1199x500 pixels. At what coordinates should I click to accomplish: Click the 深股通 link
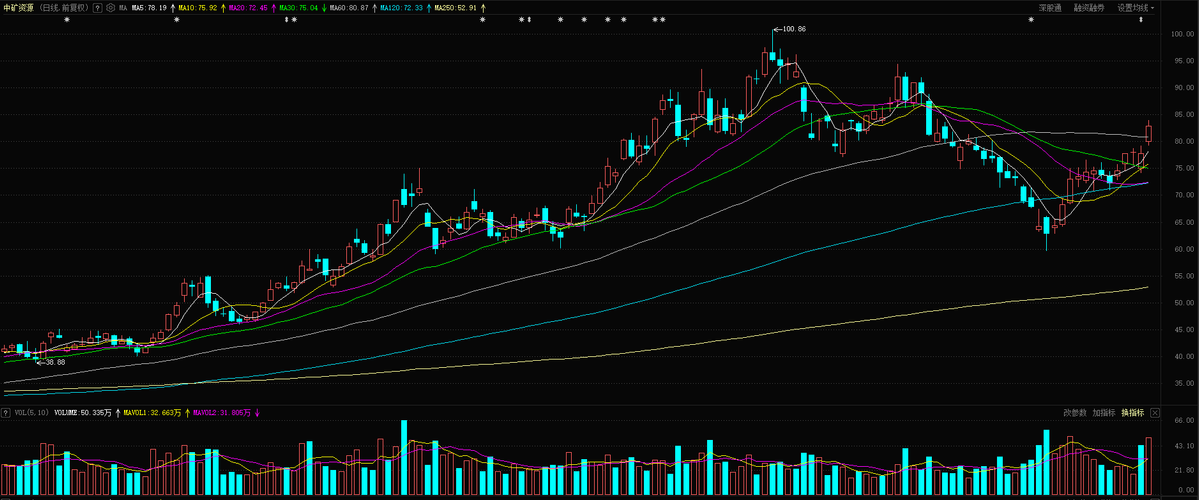[x=1050, y=8]
